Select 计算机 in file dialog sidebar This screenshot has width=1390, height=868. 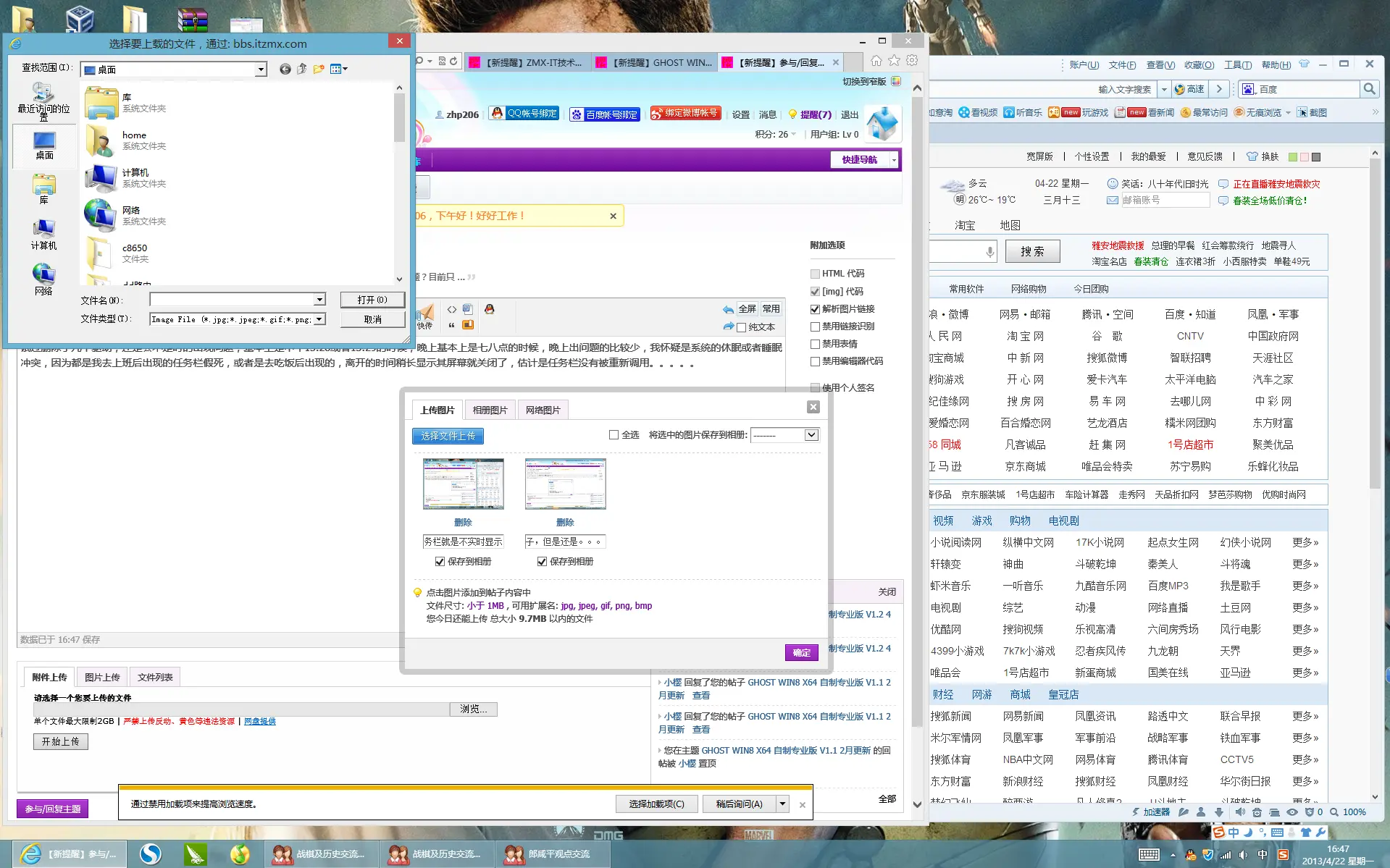[x=43, y=235]
